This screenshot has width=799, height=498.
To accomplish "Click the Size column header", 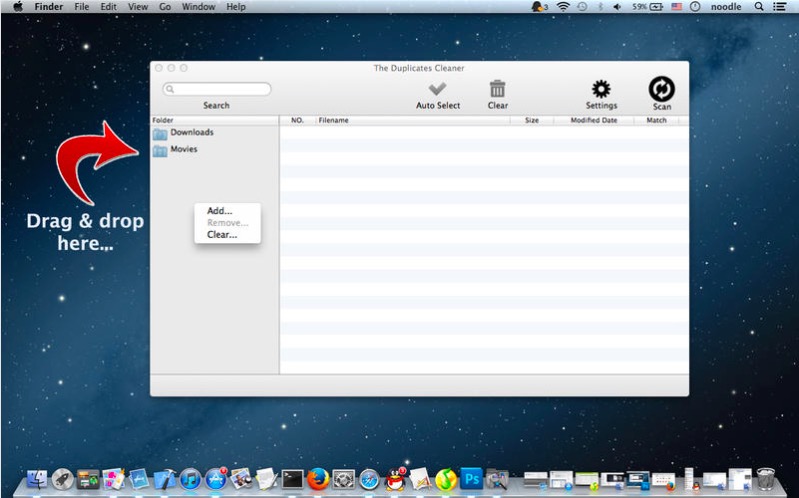I will tap(532, 120).
